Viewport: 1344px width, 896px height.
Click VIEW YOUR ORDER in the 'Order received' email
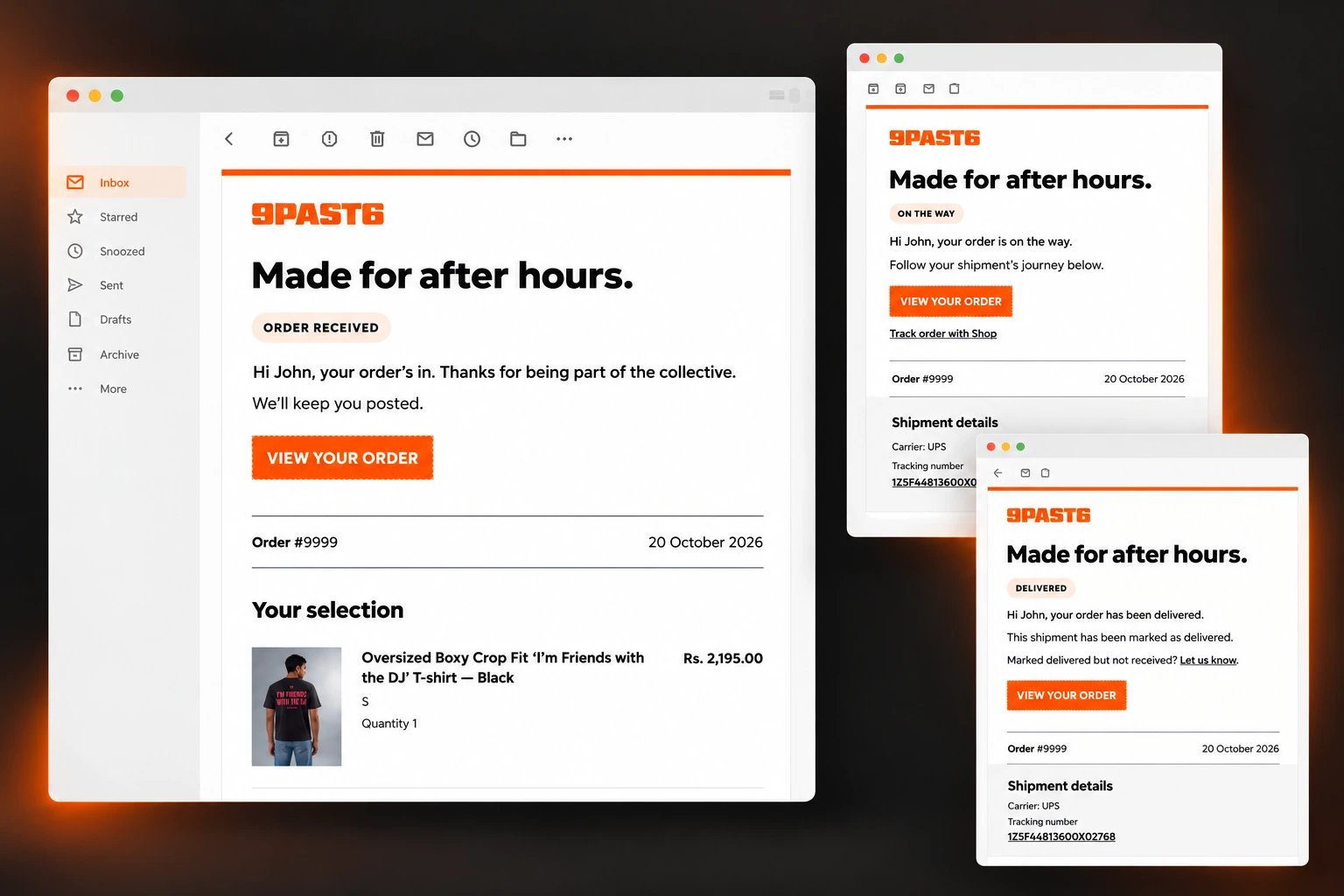point(342,458)
